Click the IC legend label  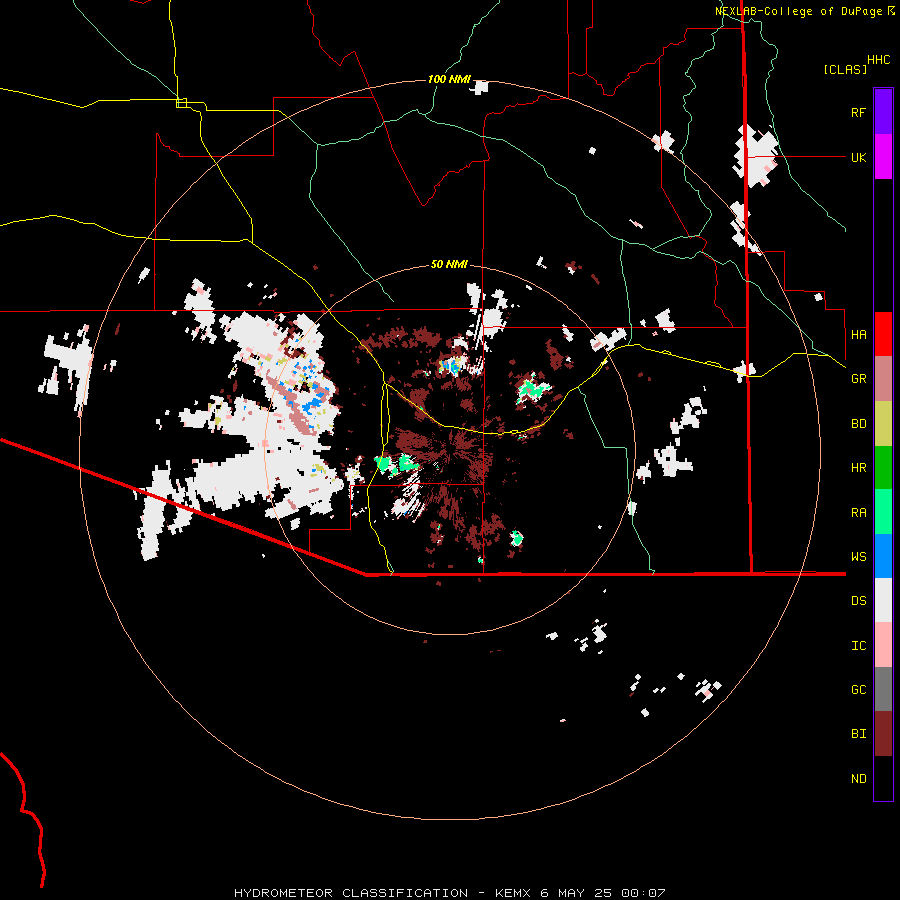coord(858,646)
